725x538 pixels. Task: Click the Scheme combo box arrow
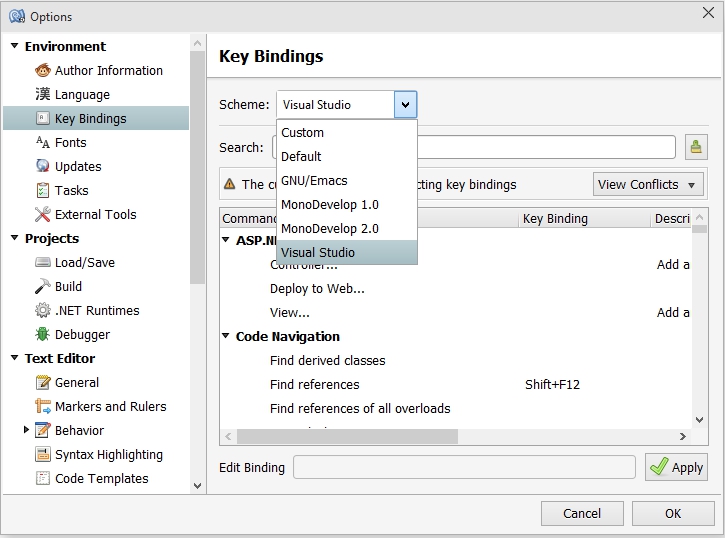pos(406,104)
